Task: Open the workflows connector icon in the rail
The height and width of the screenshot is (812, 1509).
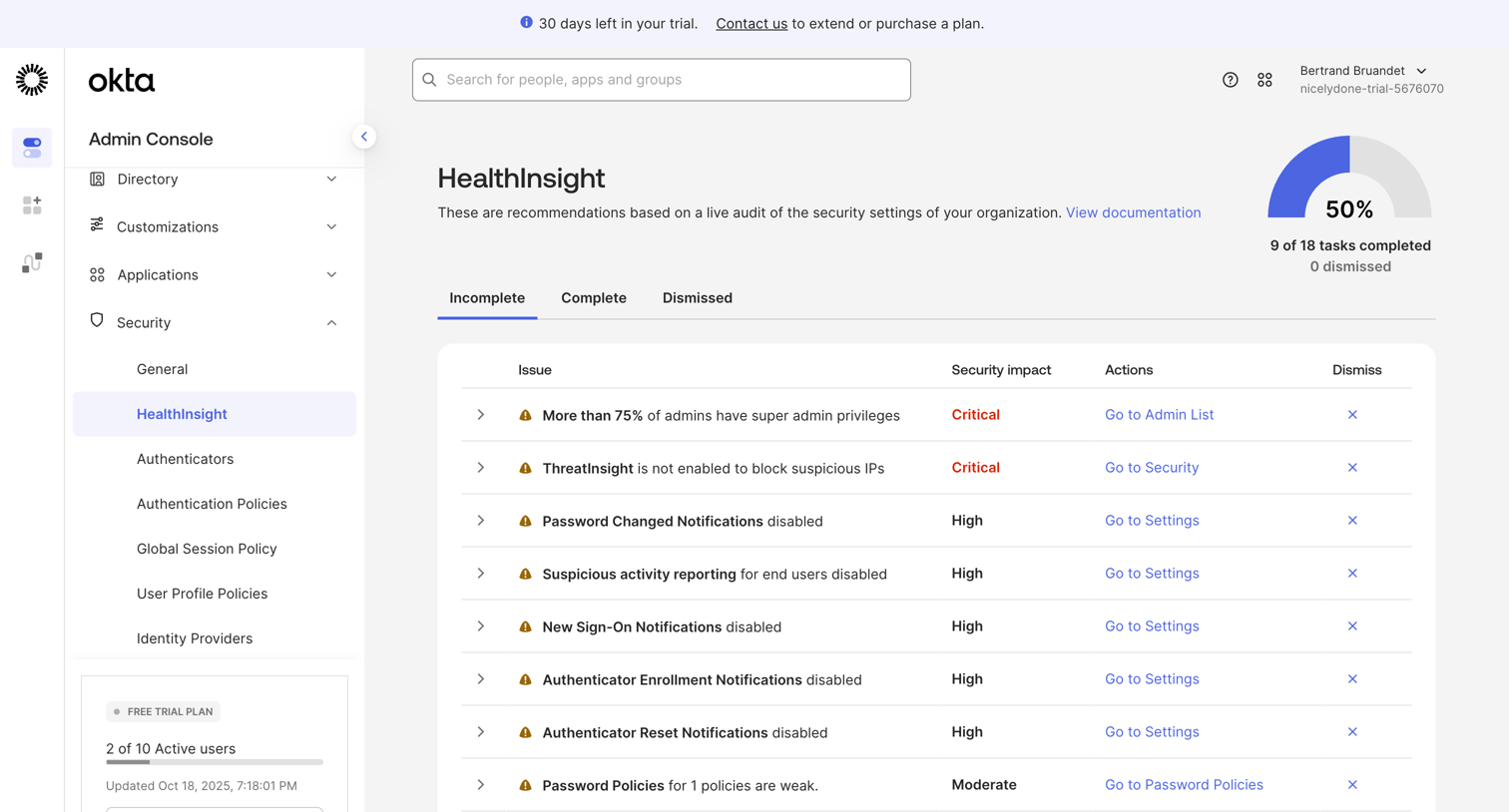Action: (32, 262)
